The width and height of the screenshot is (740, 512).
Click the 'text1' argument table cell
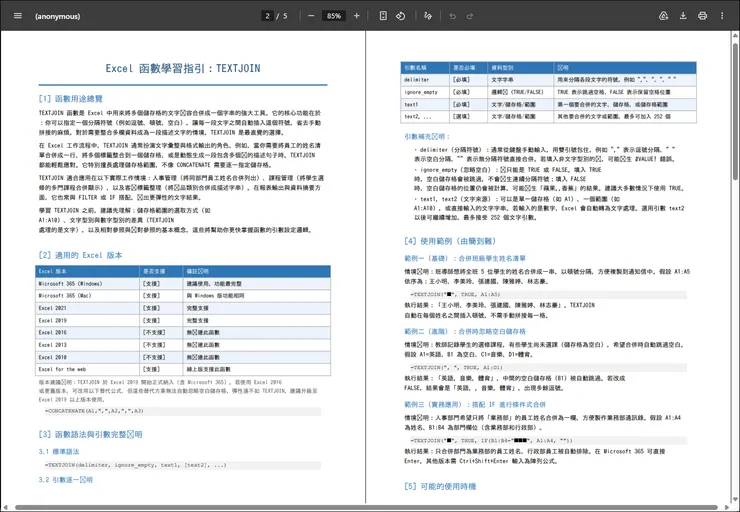425,104
